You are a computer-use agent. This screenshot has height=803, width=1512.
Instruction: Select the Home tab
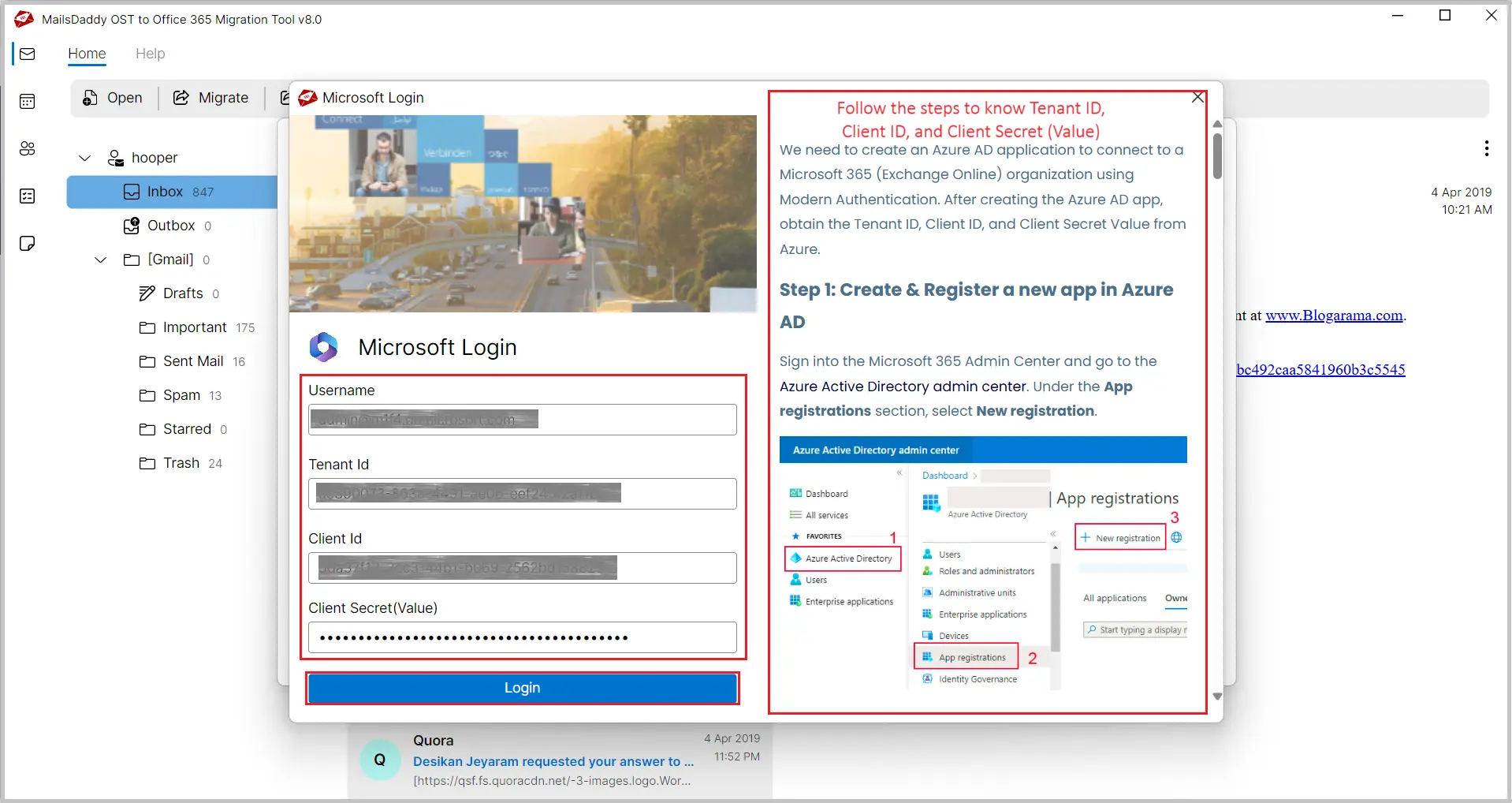(x=87, y=54)
